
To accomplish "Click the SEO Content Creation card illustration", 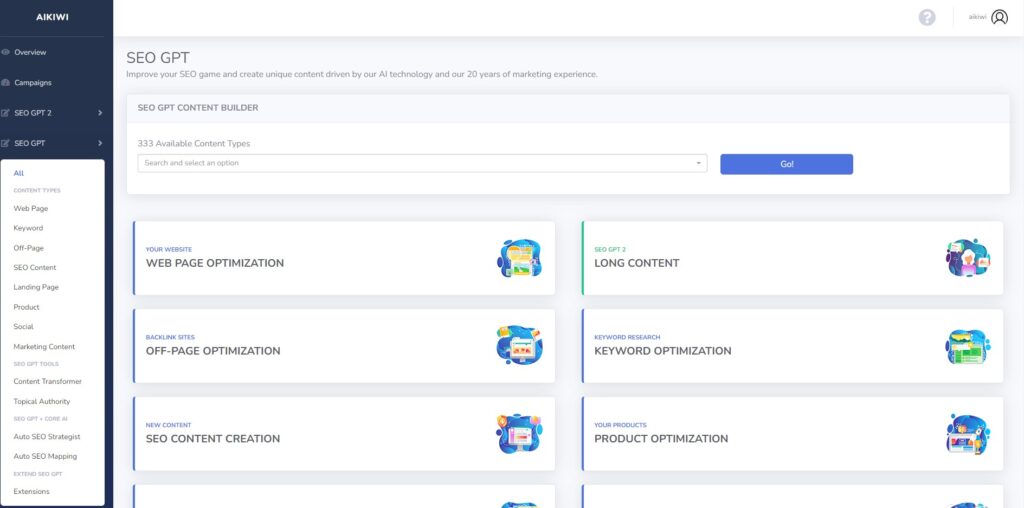I will 519,434.
